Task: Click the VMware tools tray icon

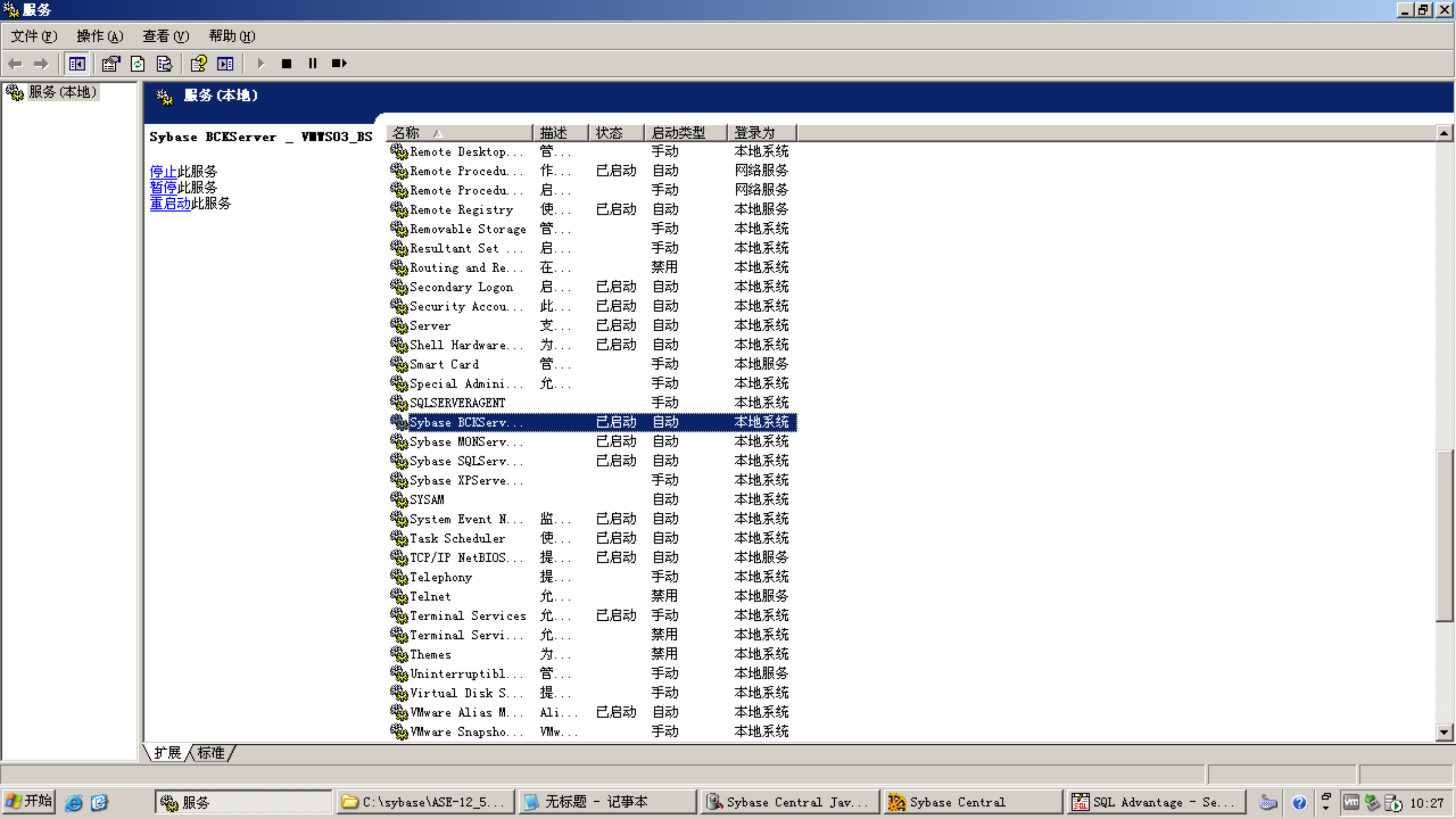Action: pos(1351,803)
